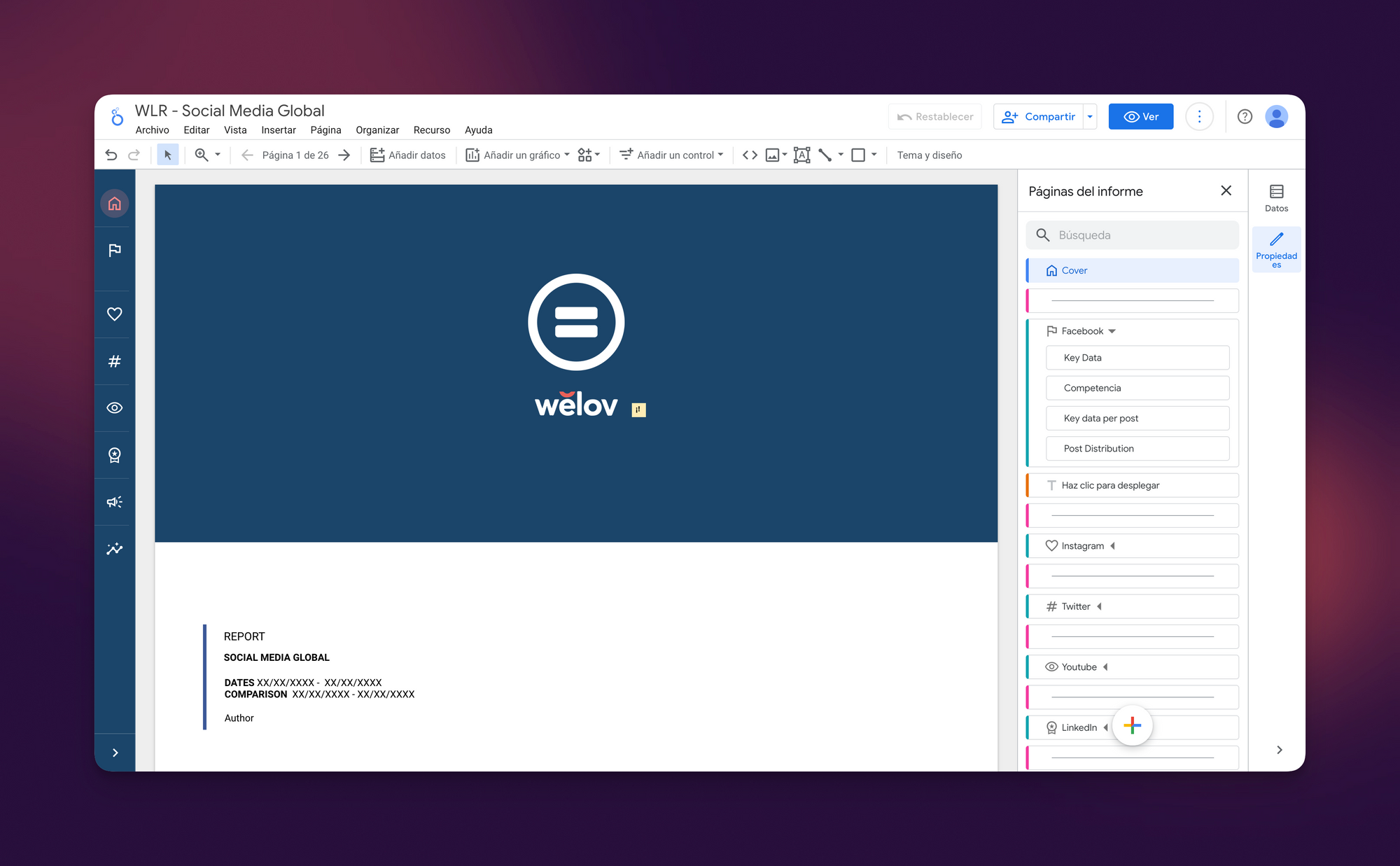Open the Página 1 de 26 selector
Screen dimensions: 1400x866
[x=295, y=155]
